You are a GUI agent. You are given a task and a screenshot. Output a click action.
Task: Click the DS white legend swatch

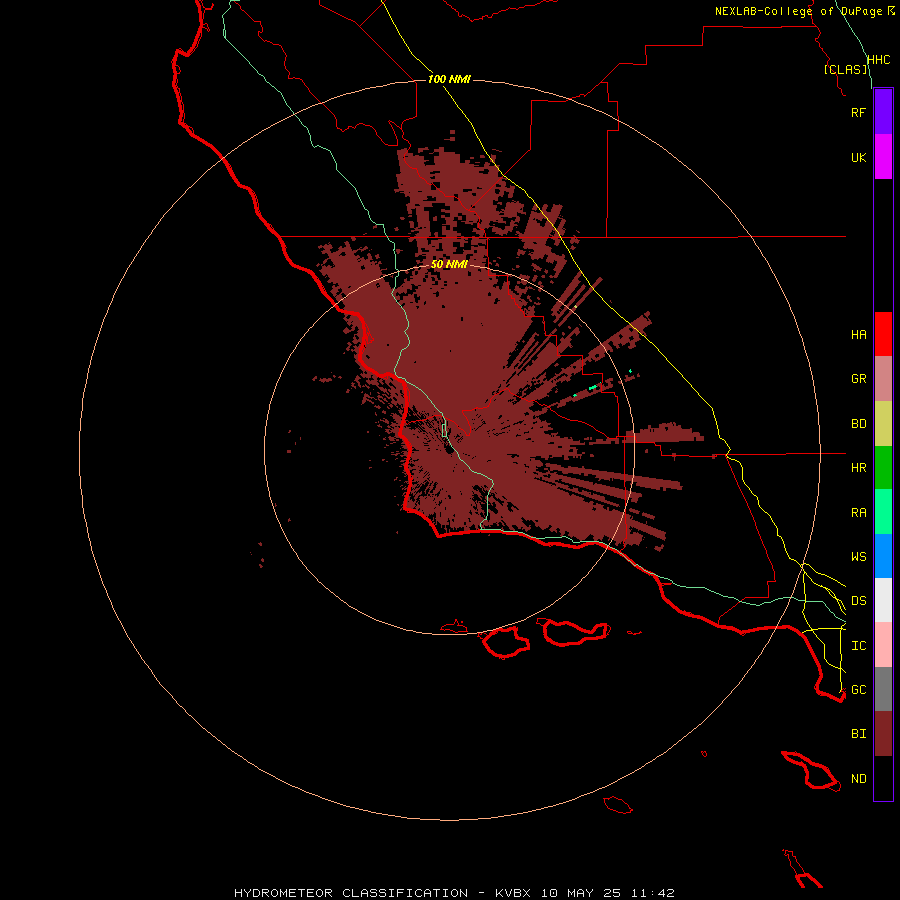(x=883, y=600)
